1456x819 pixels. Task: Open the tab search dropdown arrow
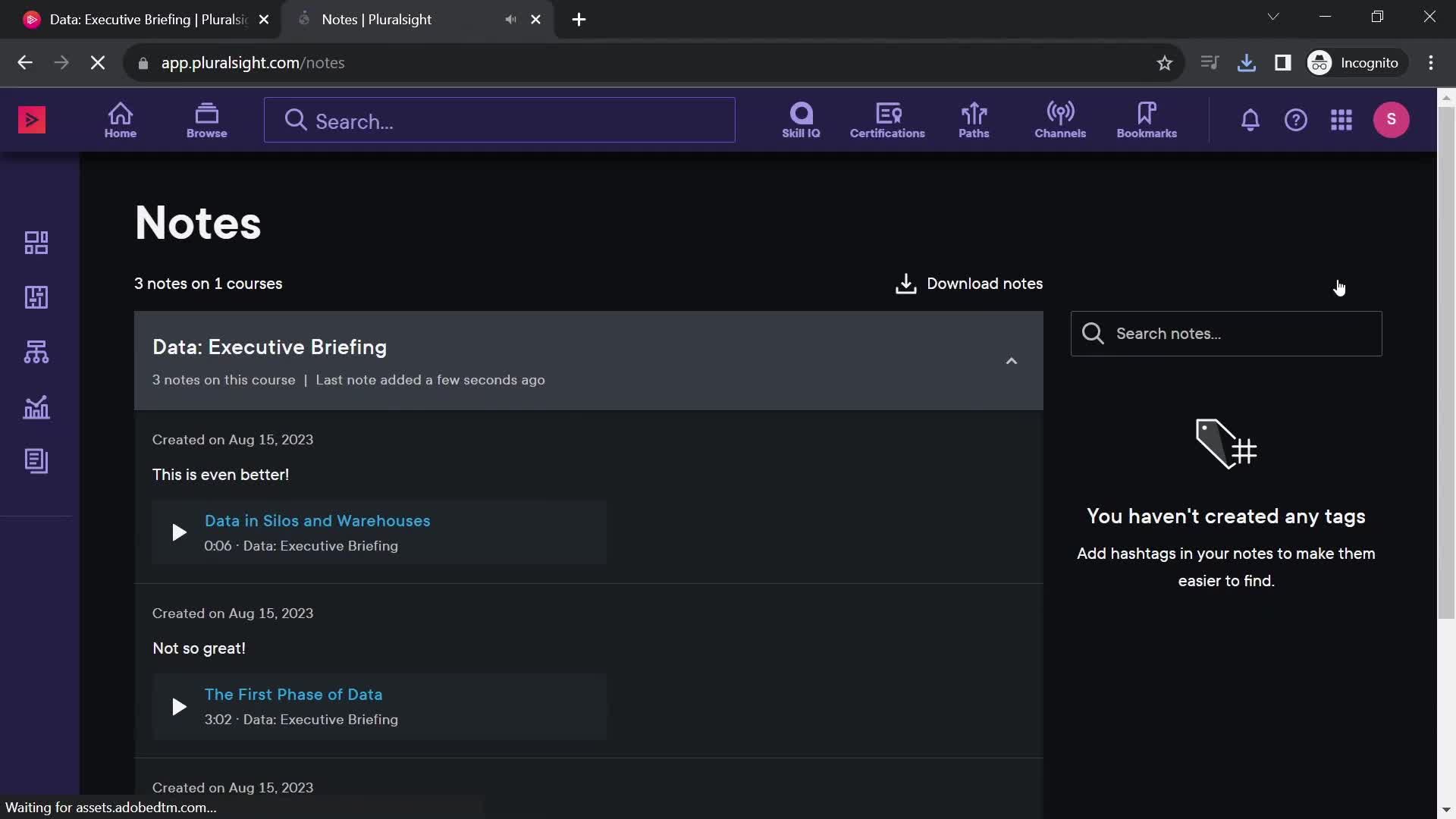[1273, 17]
